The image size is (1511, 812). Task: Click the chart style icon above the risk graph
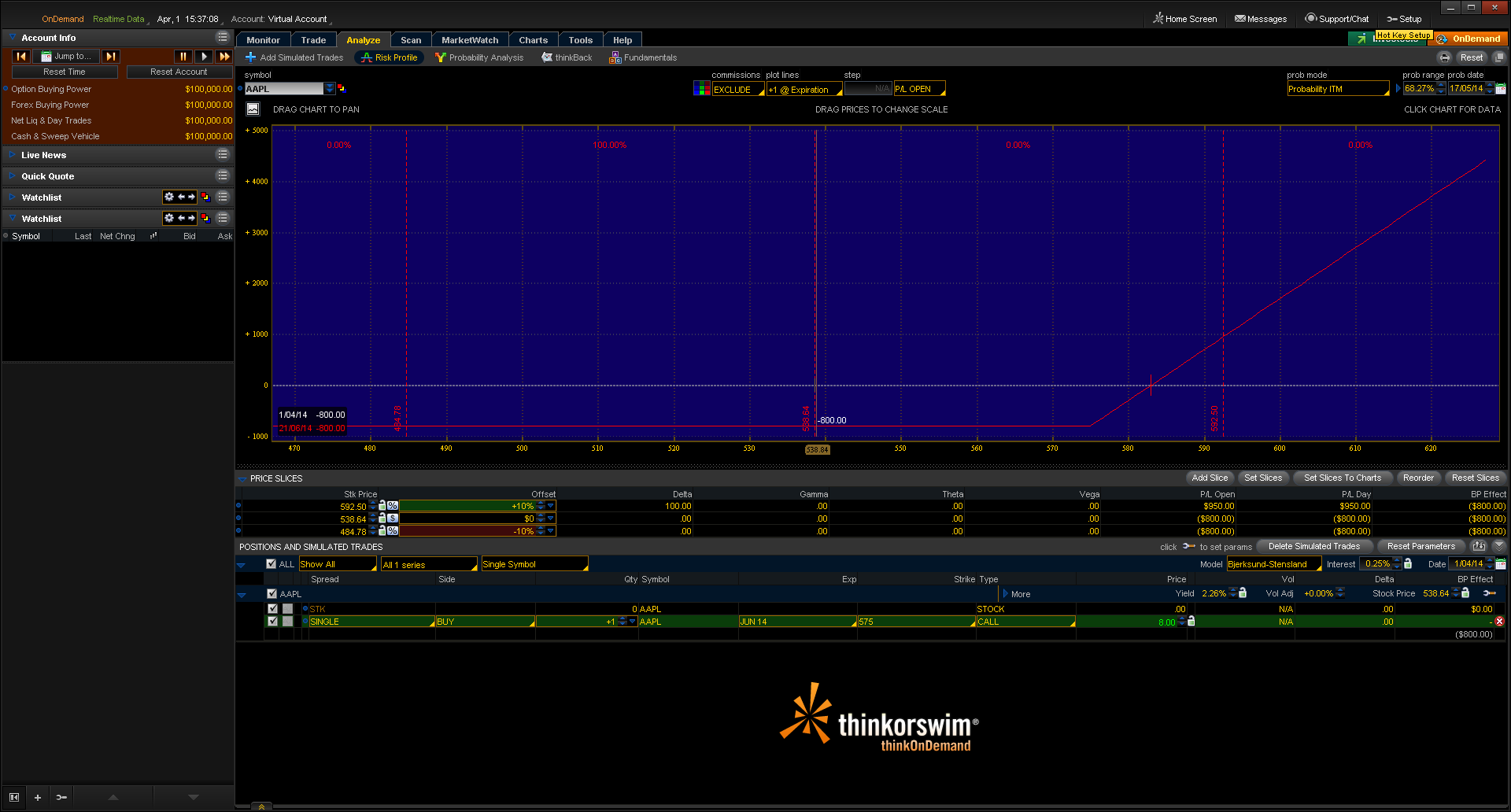click(x=253, y=109)
